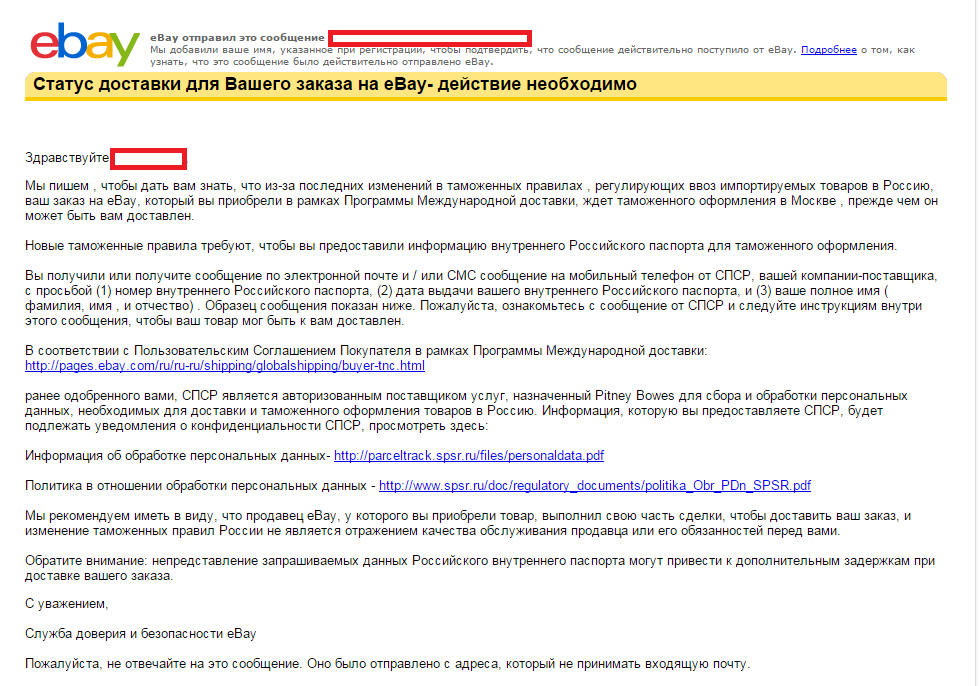Open the parceltrack personaldata.pdf link
980x686 pixels.
pos(468,456)
